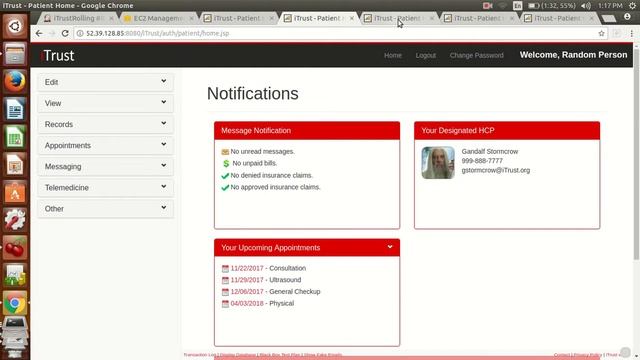
Task: Collapse Your Upcoming Appointments panel chevron
Action: 390,247
